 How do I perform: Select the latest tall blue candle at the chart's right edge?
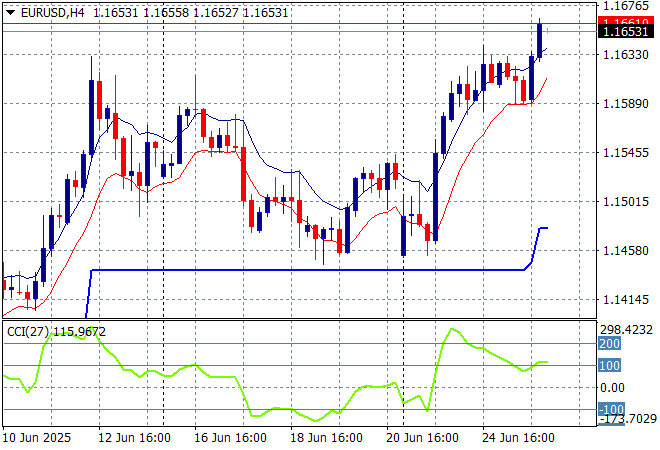(540, 40)
